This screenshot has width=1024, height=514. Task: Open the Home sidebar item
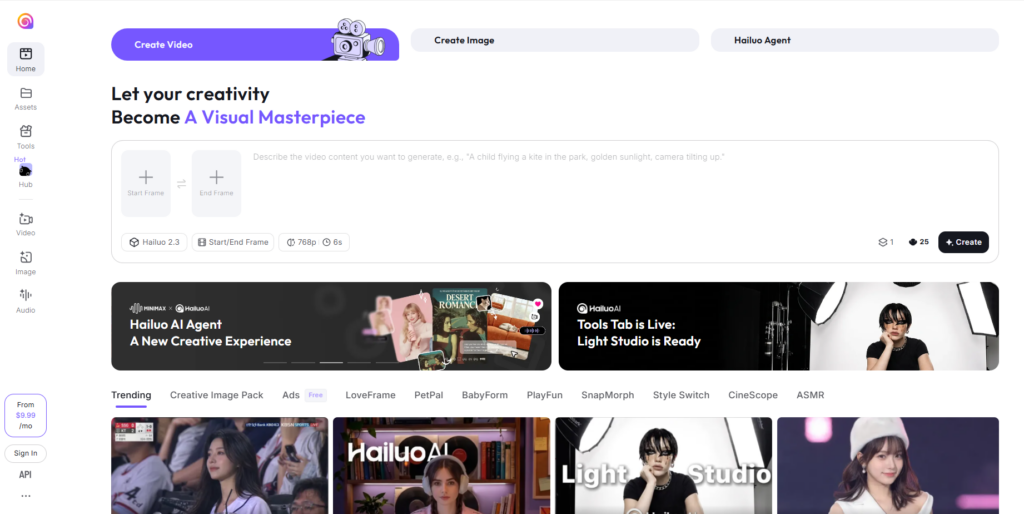coord(25,59)
